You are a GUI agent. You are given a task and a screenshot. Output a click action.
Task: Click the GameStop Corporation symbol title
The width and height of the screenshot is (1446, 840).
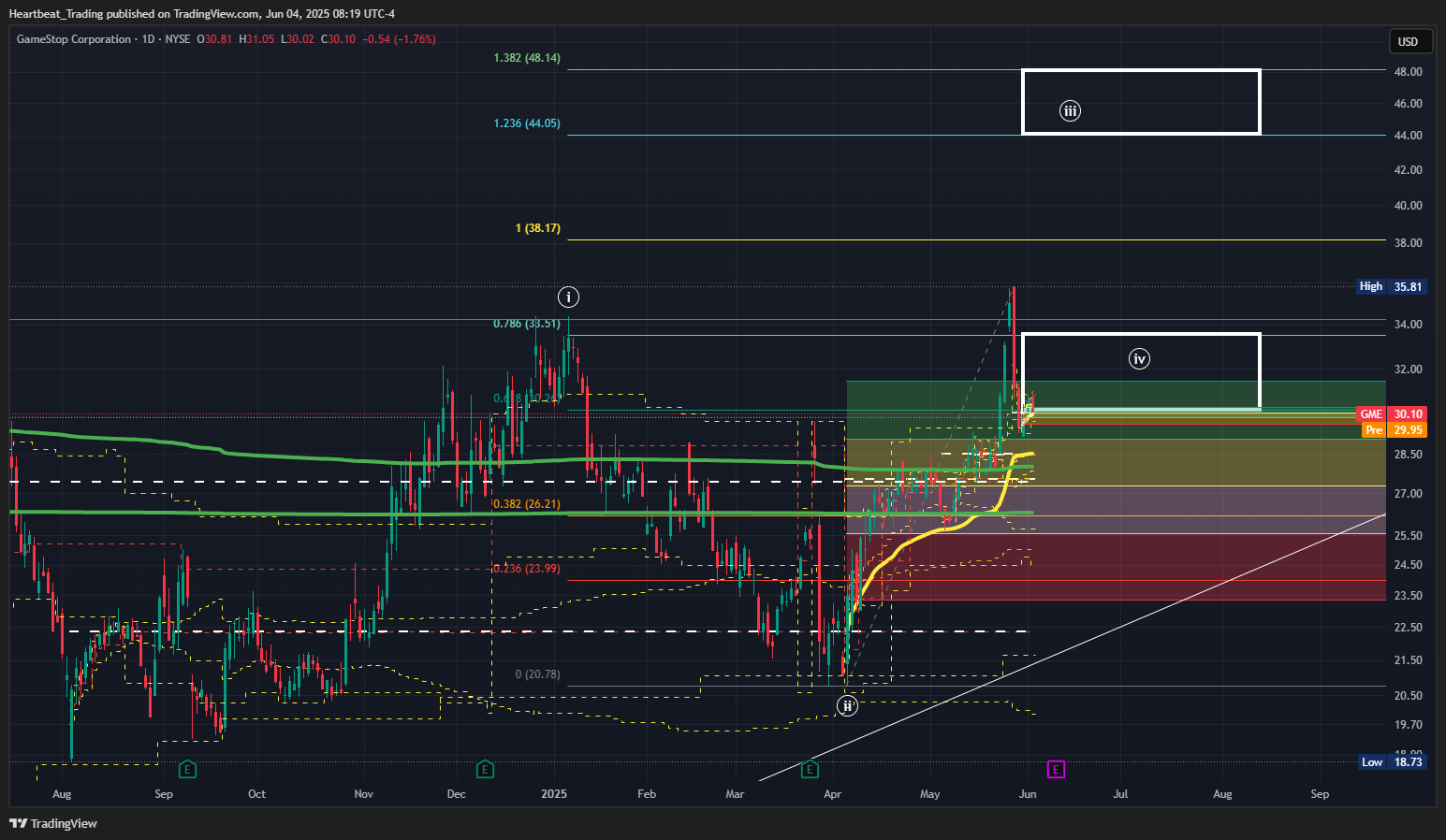pos(74,39)
